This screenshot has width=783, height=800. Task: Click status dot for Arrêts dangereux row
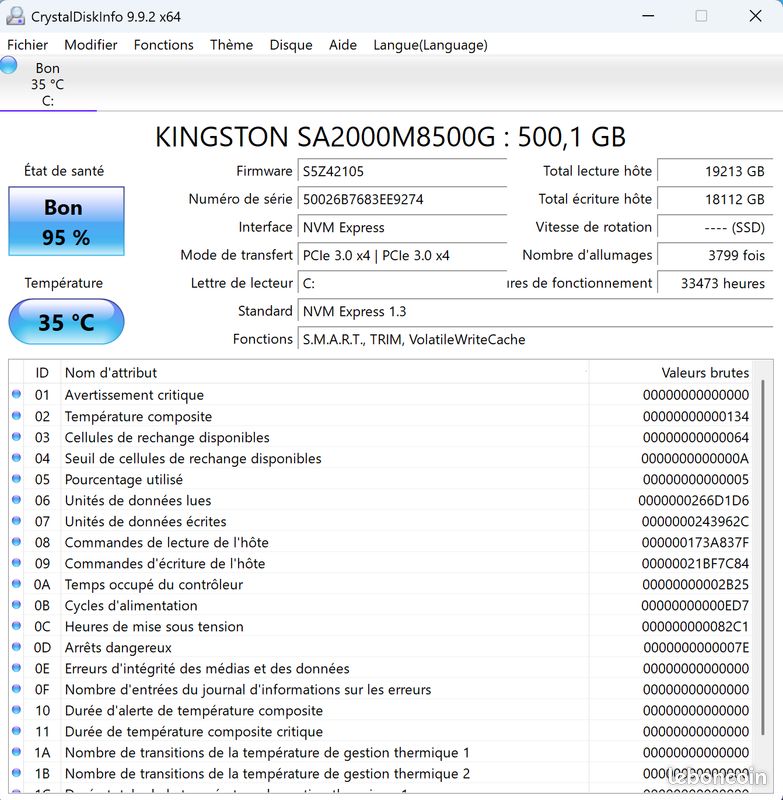[x=16, y=646]
